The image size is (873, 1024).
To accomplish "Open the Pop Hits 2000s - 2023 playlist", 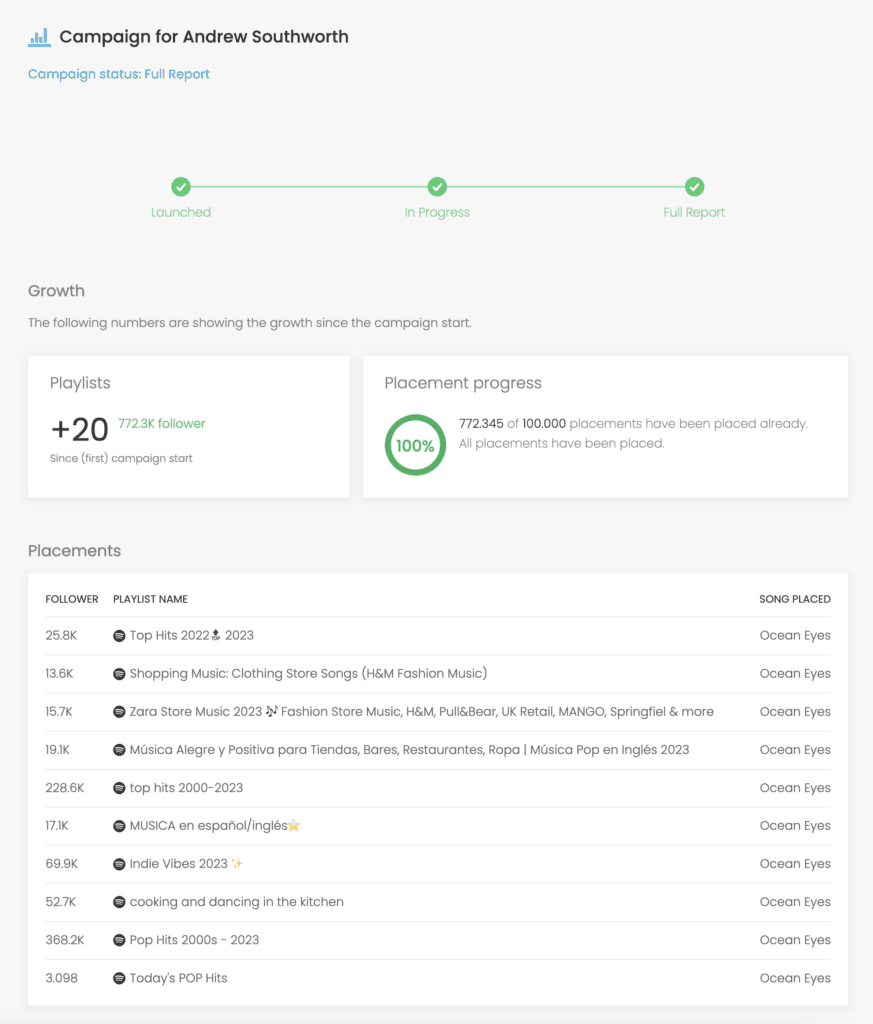I will point(194,940).
